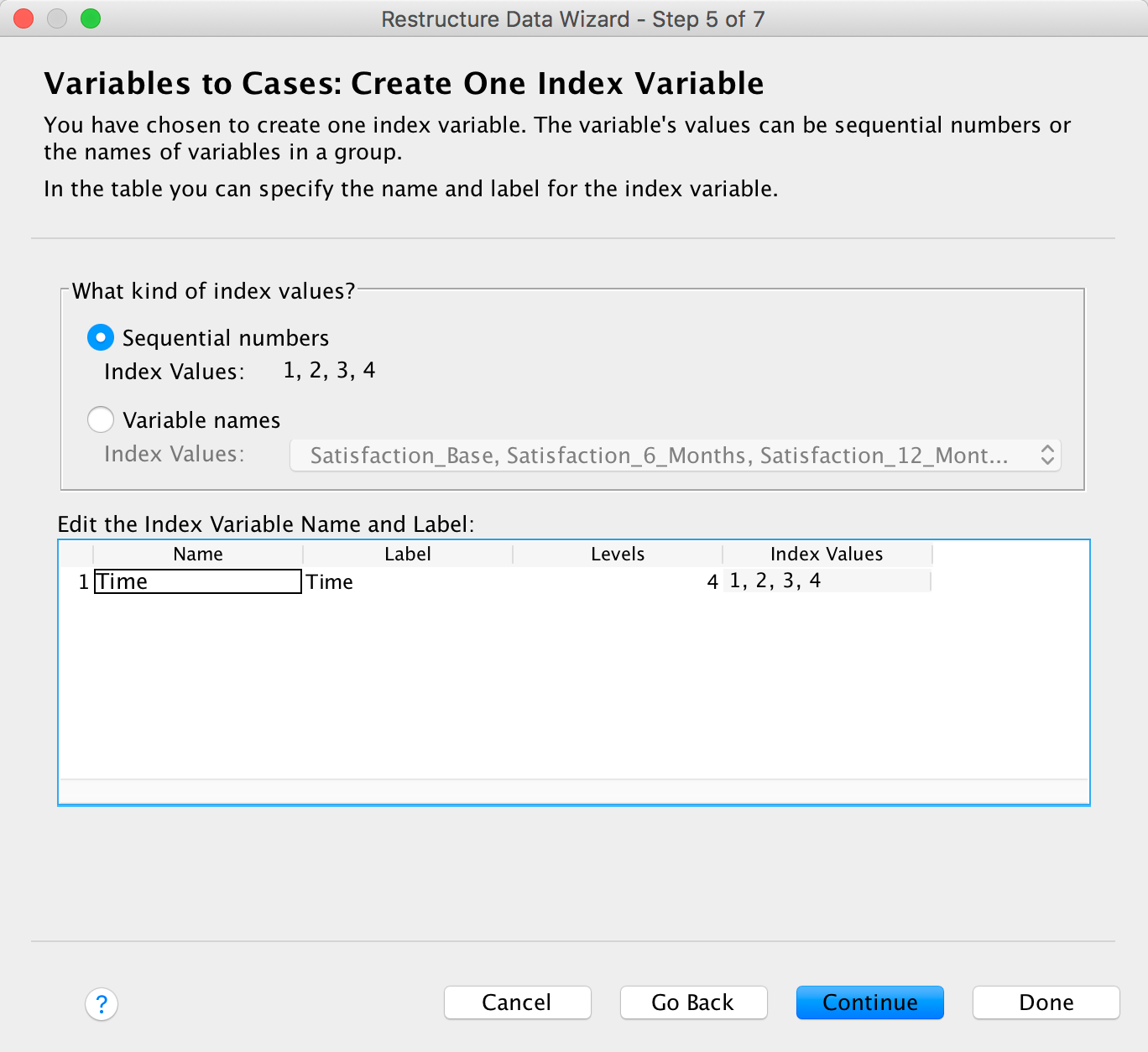Click the yellow minimize window button
The height and width of the screenshot is (1052, 1148).
[57, 18]
